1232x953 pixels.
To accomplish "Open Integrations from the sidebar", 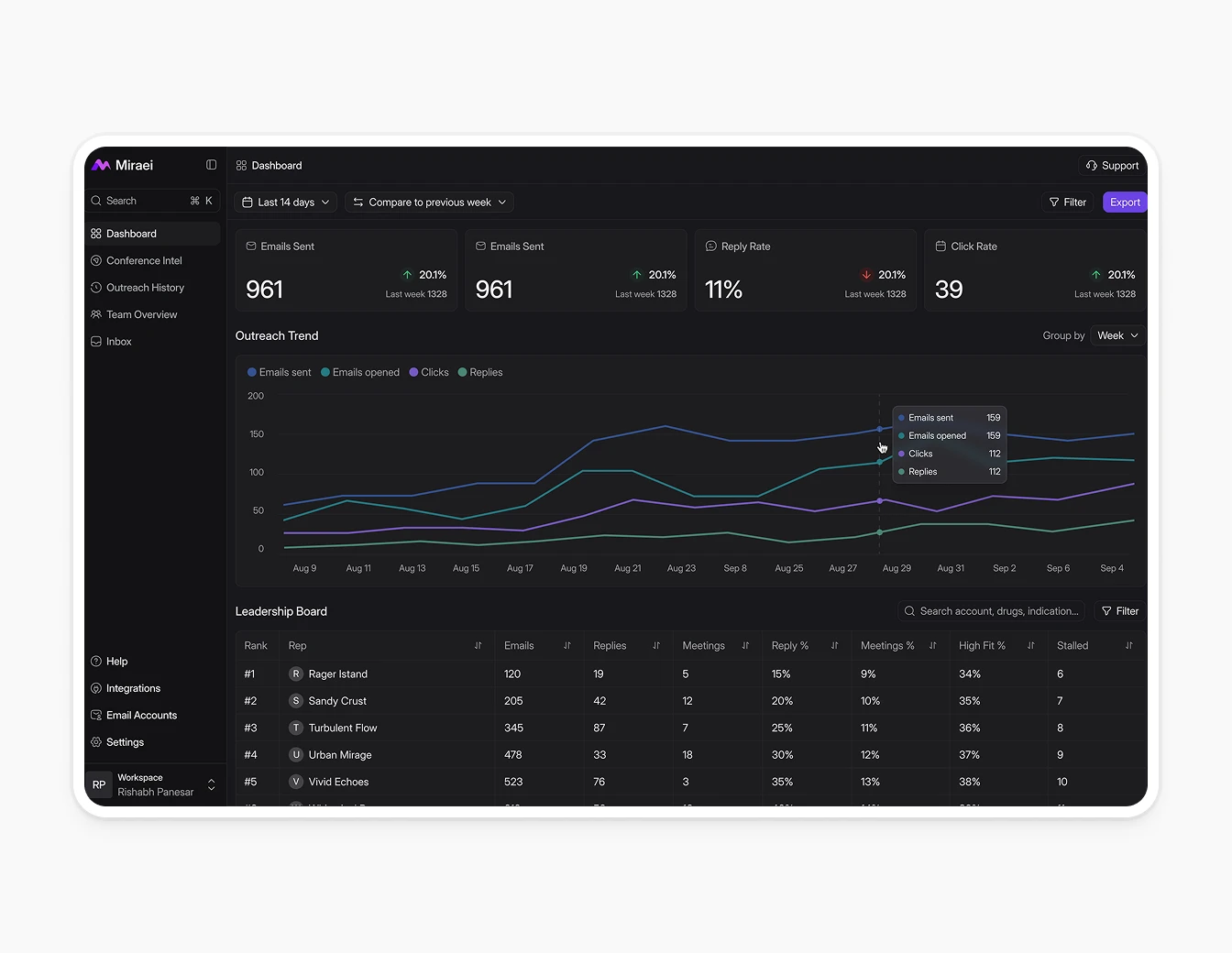I will coord(134,687).
